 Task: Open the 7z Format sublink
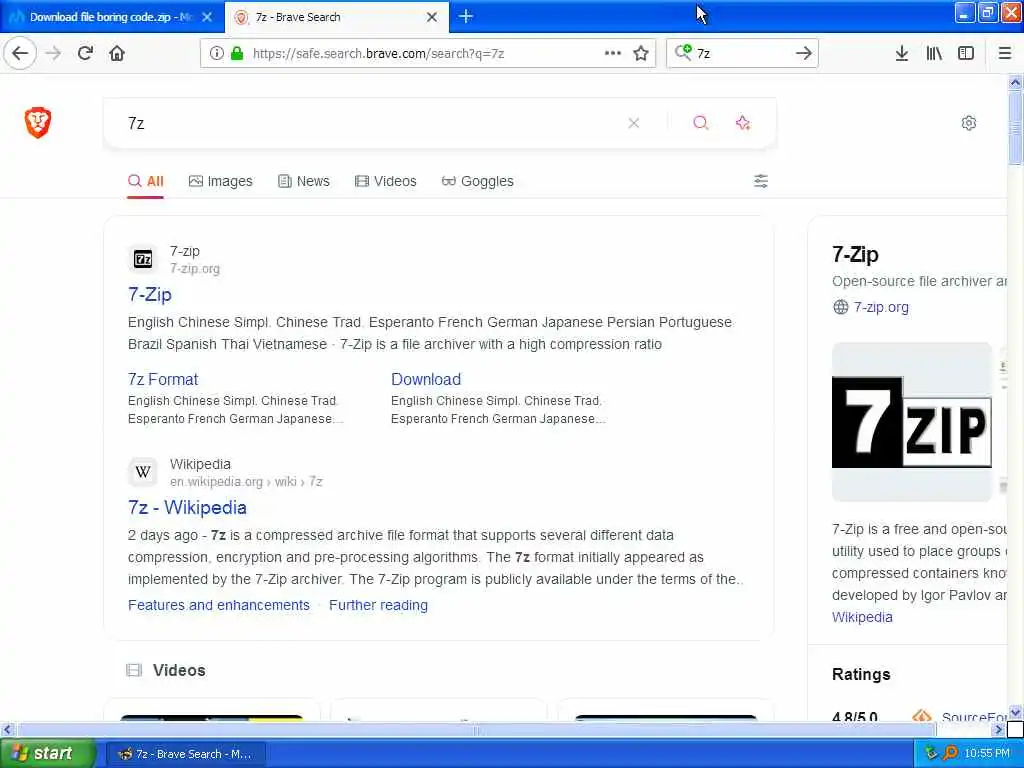(x=163, y=379)
